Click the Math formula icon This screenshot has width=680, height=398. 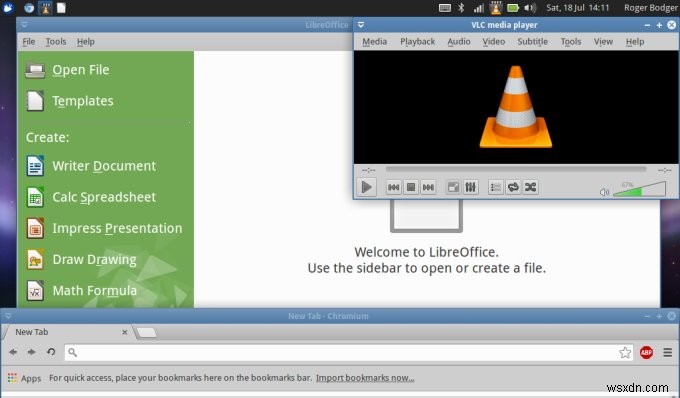[35, 291]
